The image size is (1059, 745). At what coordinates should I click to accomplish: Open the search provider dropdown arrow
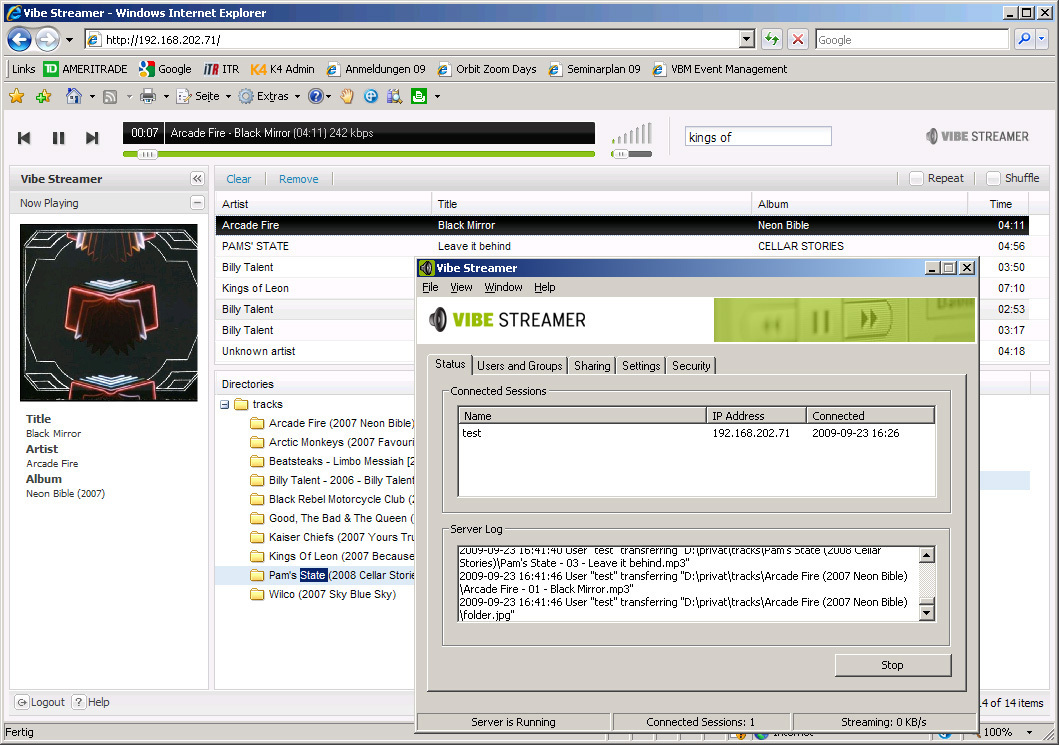[x=1041, y=39]
